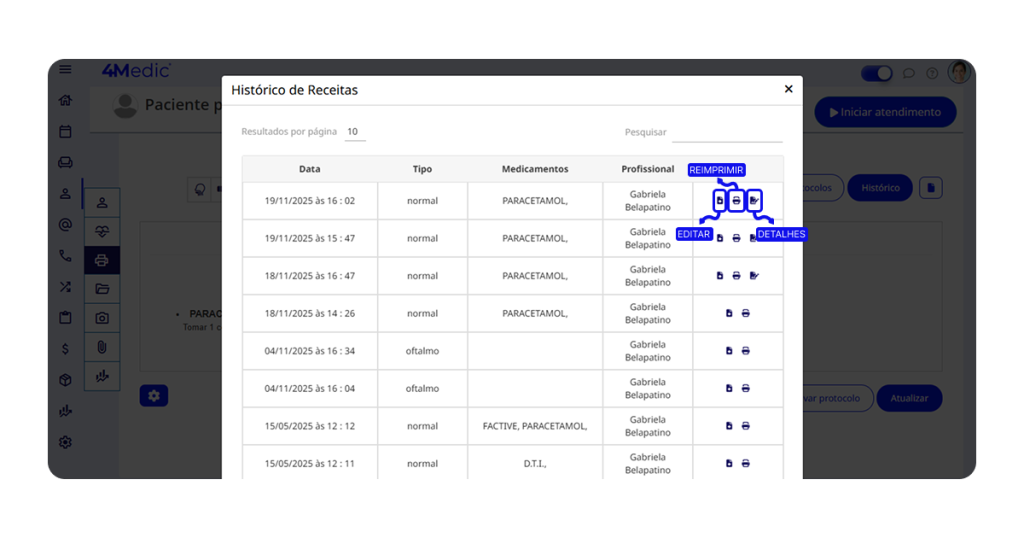Click edit icon for 04/11/2025 16:34 oftalmo row
The width and height of the screenshot is (1024, 538).
pyautogui.click(x=729, y=351)
